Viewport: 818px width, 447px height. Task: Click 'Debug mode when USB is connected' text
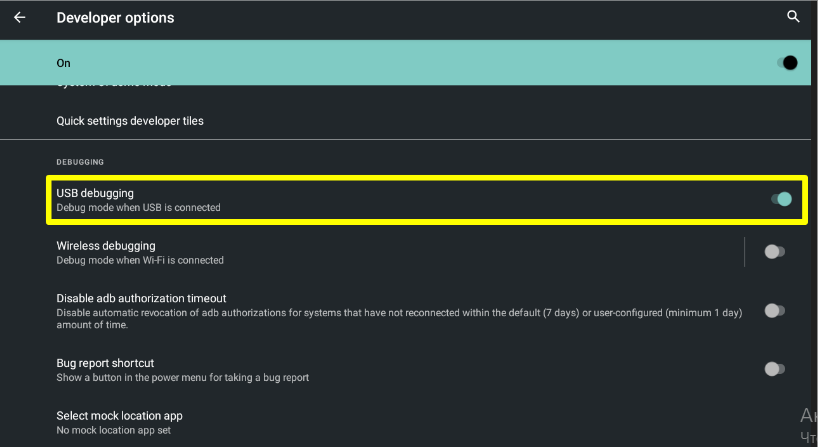[x=138, y=208]
